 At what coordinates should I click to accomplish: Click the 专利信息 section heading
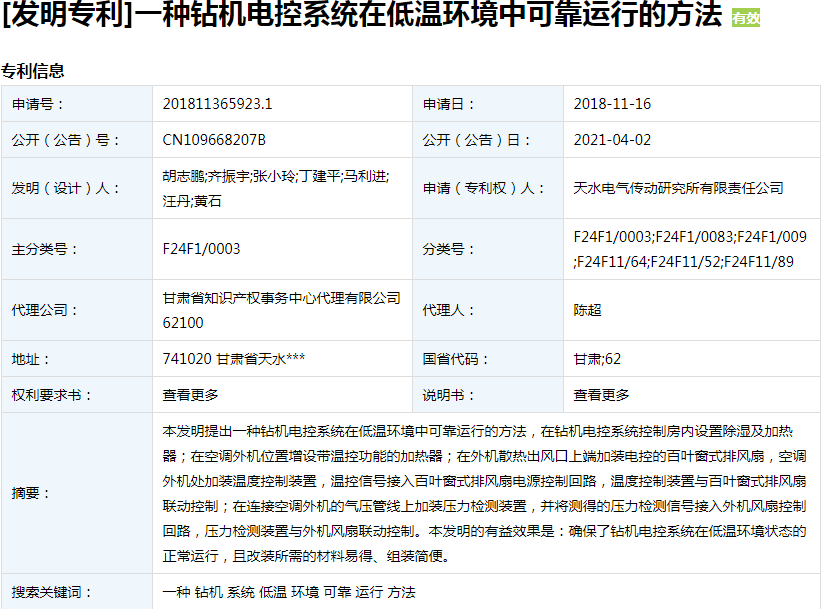tap(33, 71)
